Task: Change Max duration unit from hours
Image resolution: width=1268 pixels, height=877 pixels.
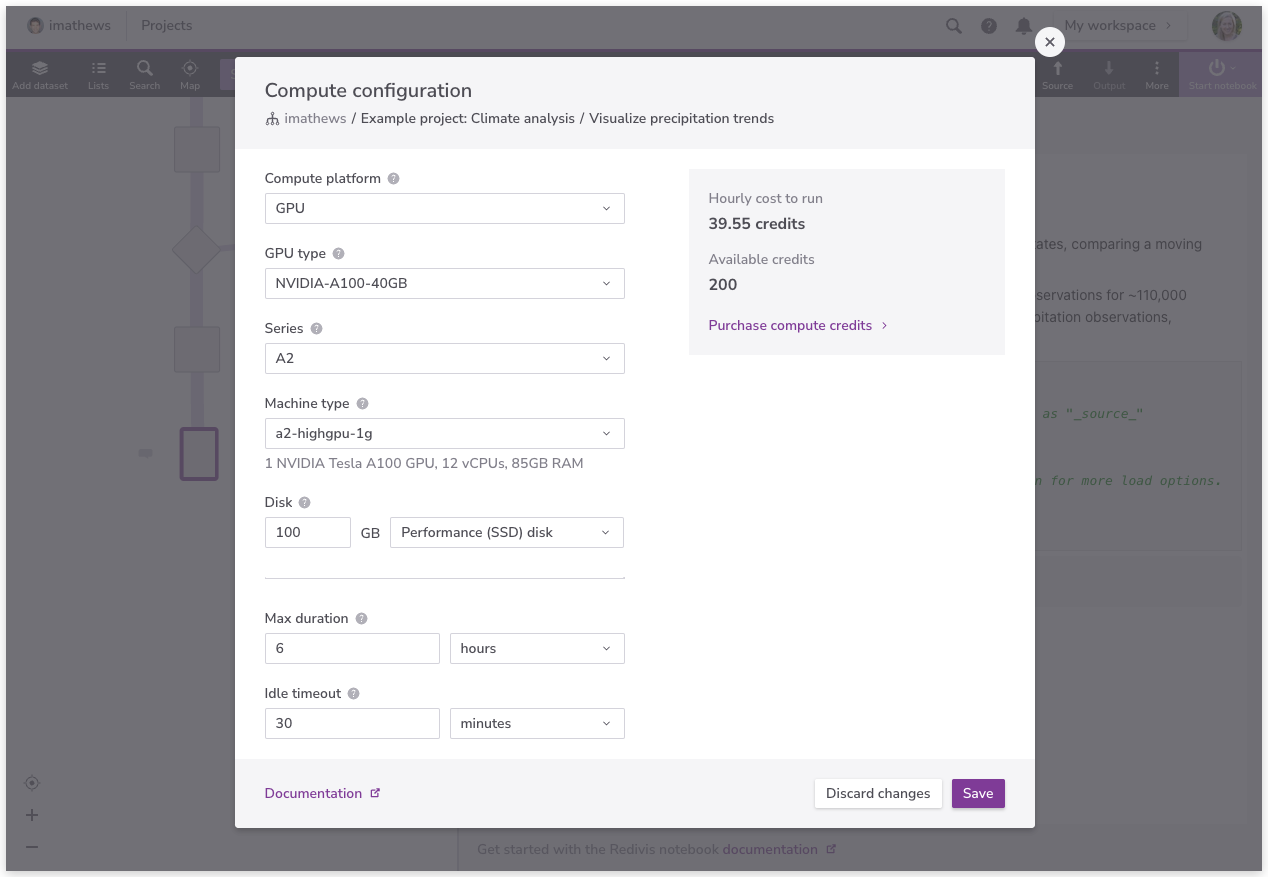Action: [536, 648]
